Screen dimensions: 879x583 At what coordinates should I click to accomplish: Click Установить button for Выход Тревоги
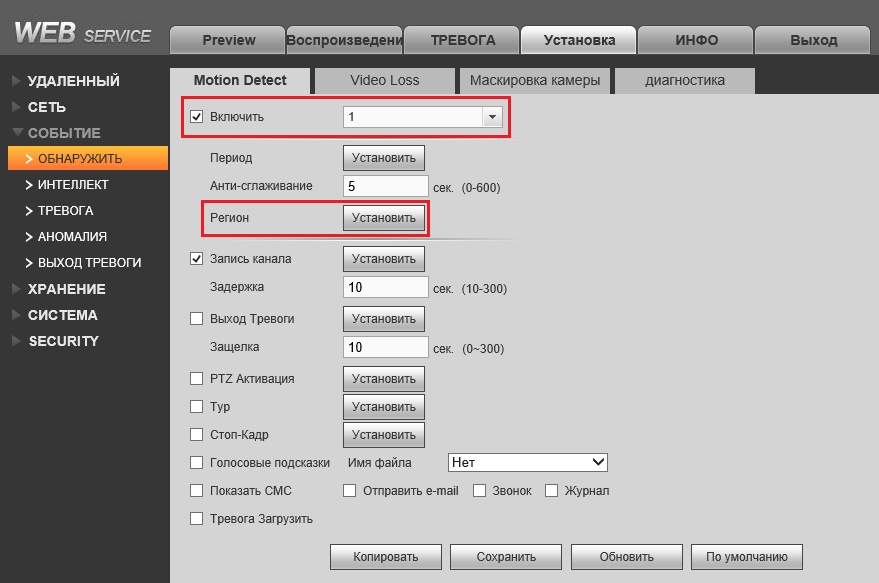point(384,319)
